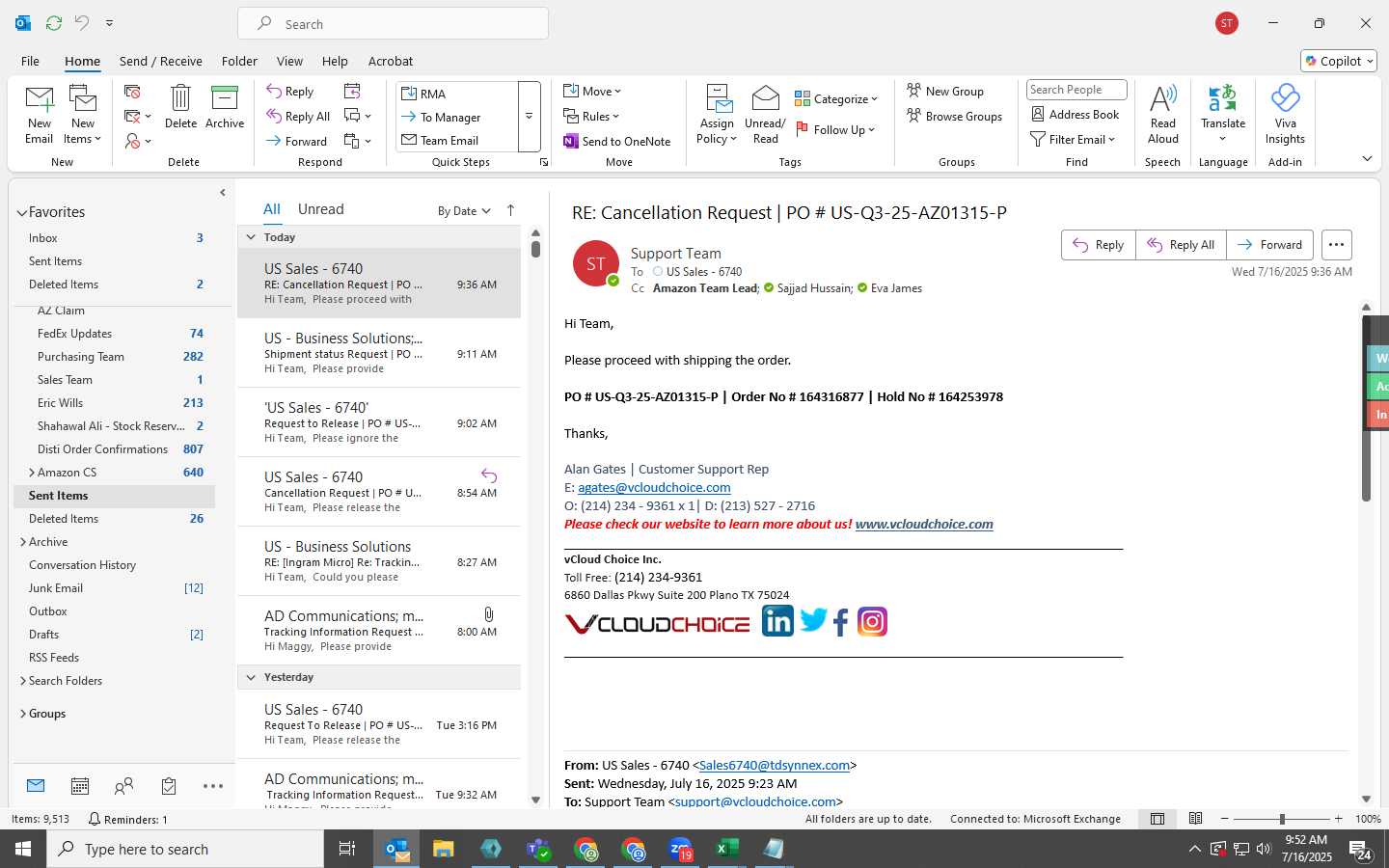The width and height of the screenshot is (1389, 868).
Task: Open the www.vcloudchoice.com link
Action: click(924, 525)
